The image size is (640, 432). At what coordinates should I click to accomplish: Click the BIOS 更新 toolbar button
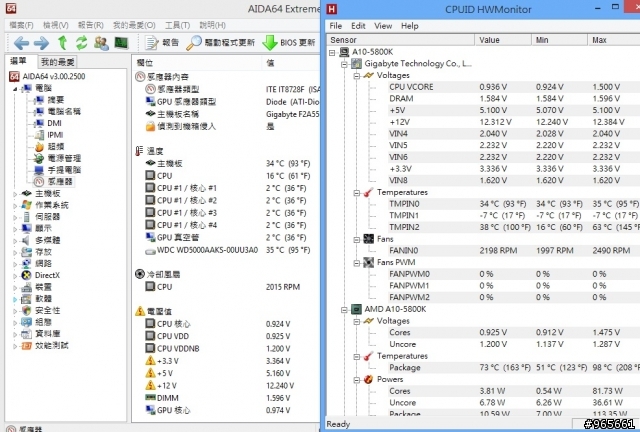coord(289,42)
